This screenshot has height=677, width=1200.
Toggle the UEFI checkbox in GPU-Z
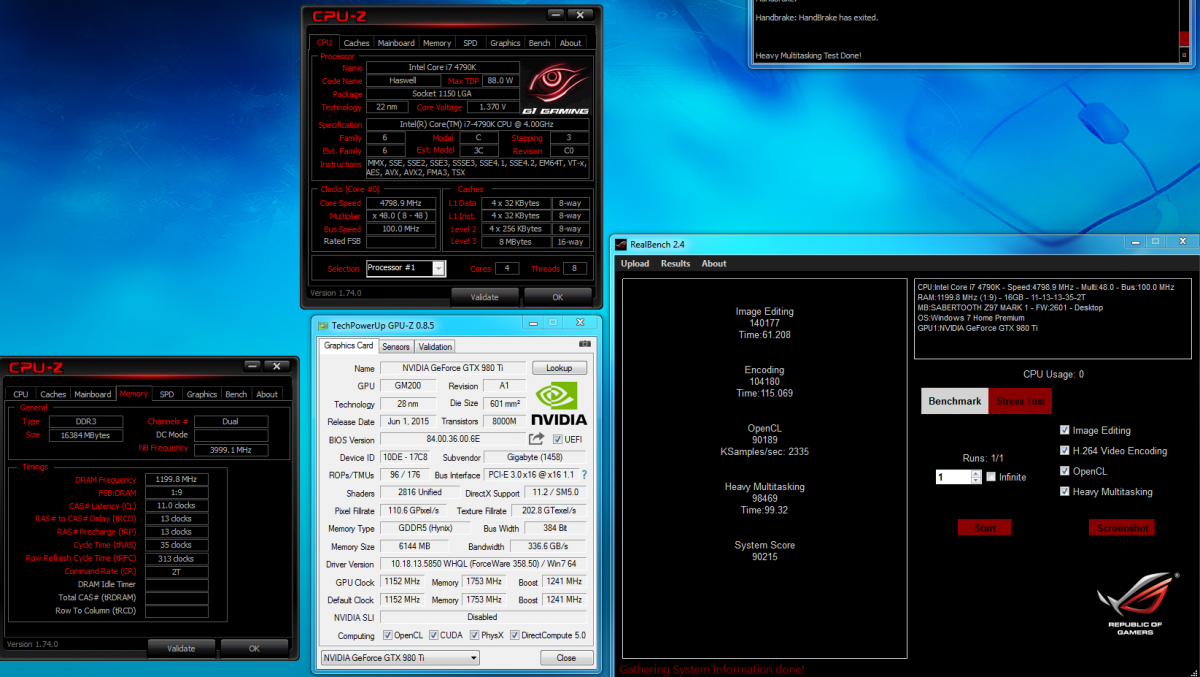point(557,439)
